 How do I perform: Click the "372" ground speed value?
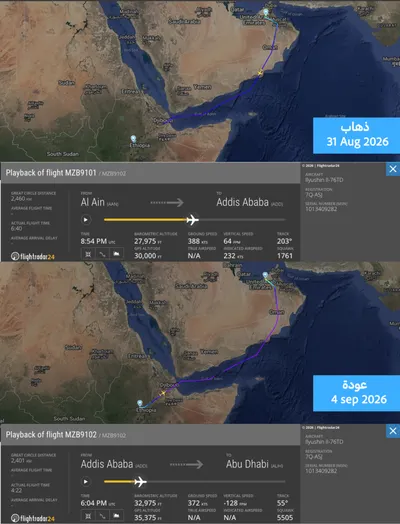coord(194,503)
